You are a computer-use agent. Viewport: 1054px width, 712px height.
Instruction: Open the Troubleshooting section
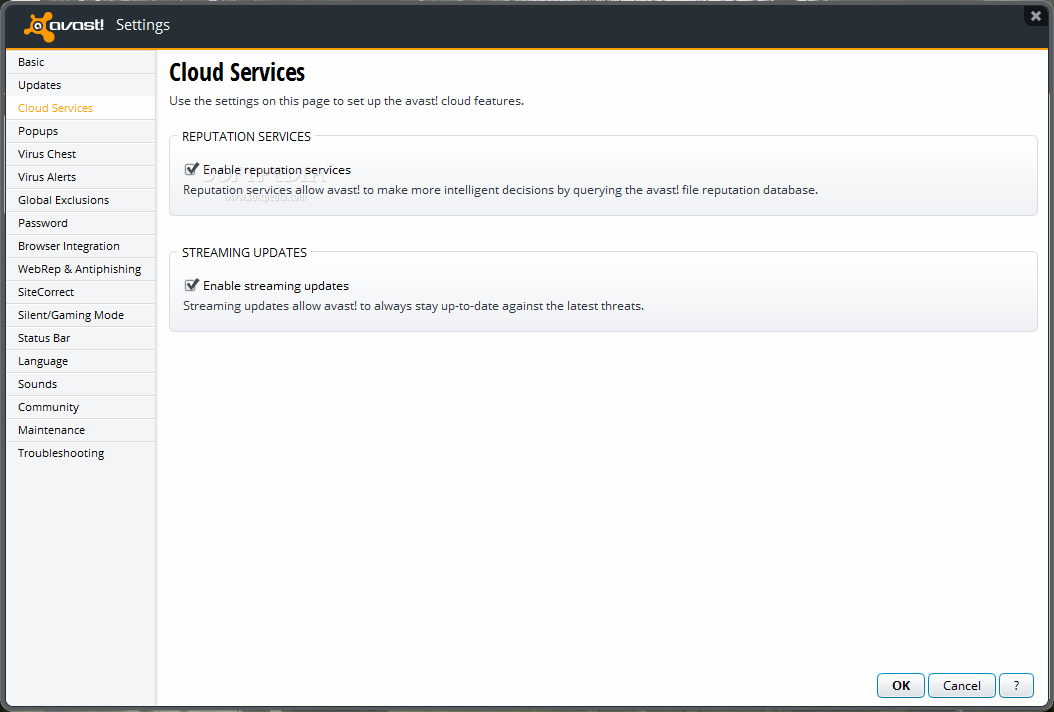pos(81,453)
